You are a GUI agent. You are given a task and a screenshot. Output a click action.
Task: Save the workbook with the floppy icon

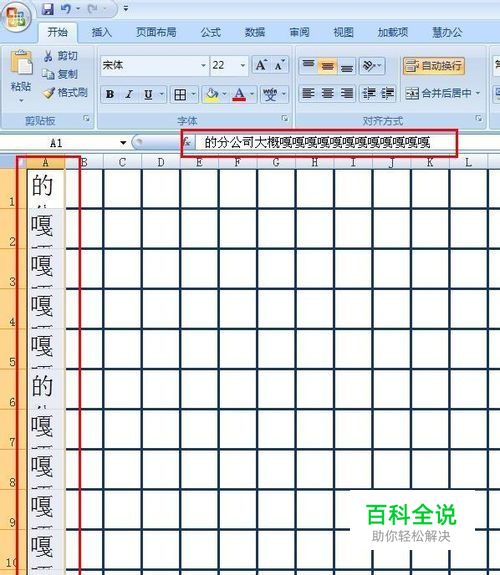click(48, 8)
